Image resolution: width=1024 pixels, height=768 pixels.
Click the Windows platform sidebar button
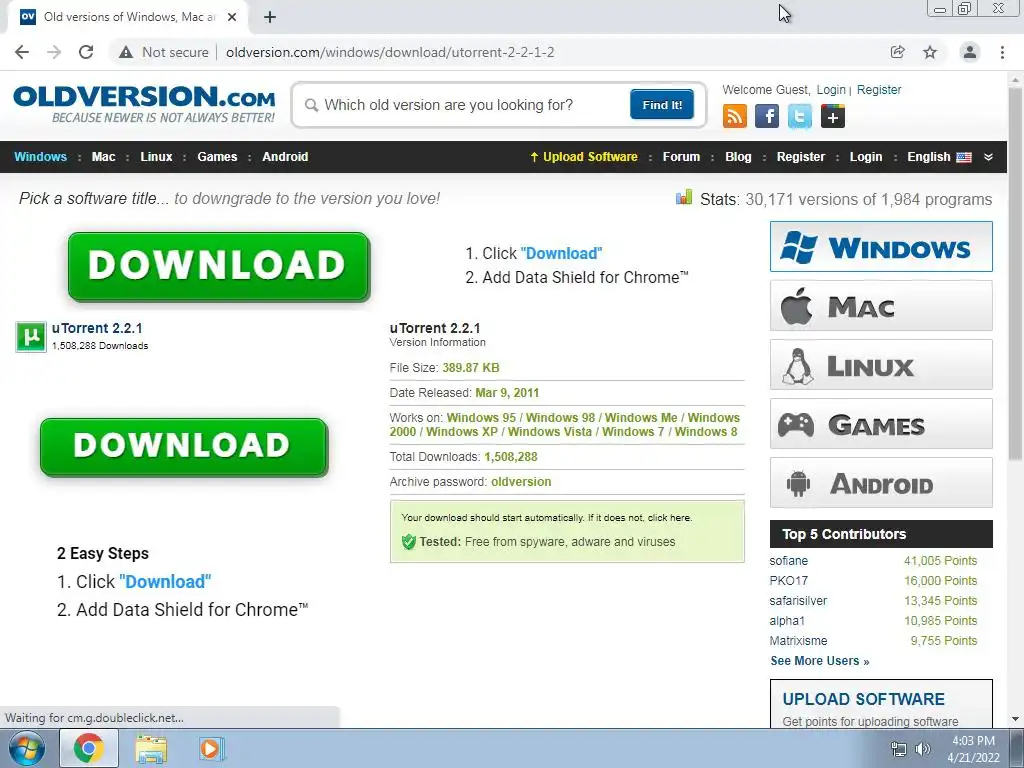pos(881,247)
